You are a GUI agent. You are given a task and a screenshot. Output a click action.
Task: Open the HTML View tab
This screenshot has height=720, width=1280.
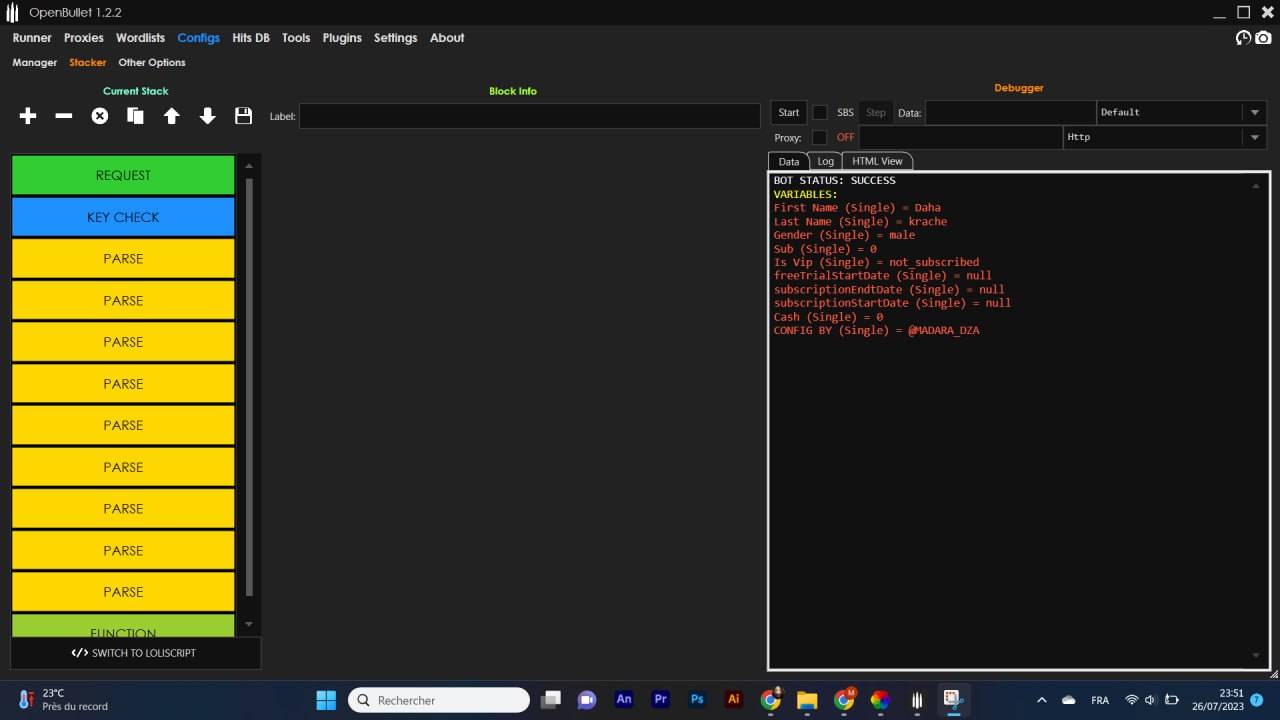[877, 161]
